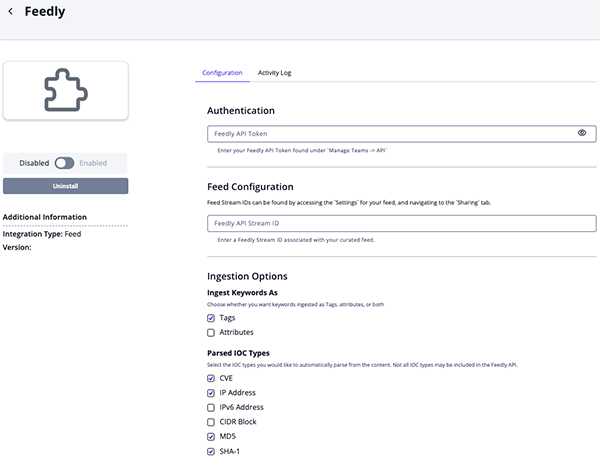Open the Activity Log tab
Screen dimensions: 600x458
pyautogui.click(x=274, y=73)
